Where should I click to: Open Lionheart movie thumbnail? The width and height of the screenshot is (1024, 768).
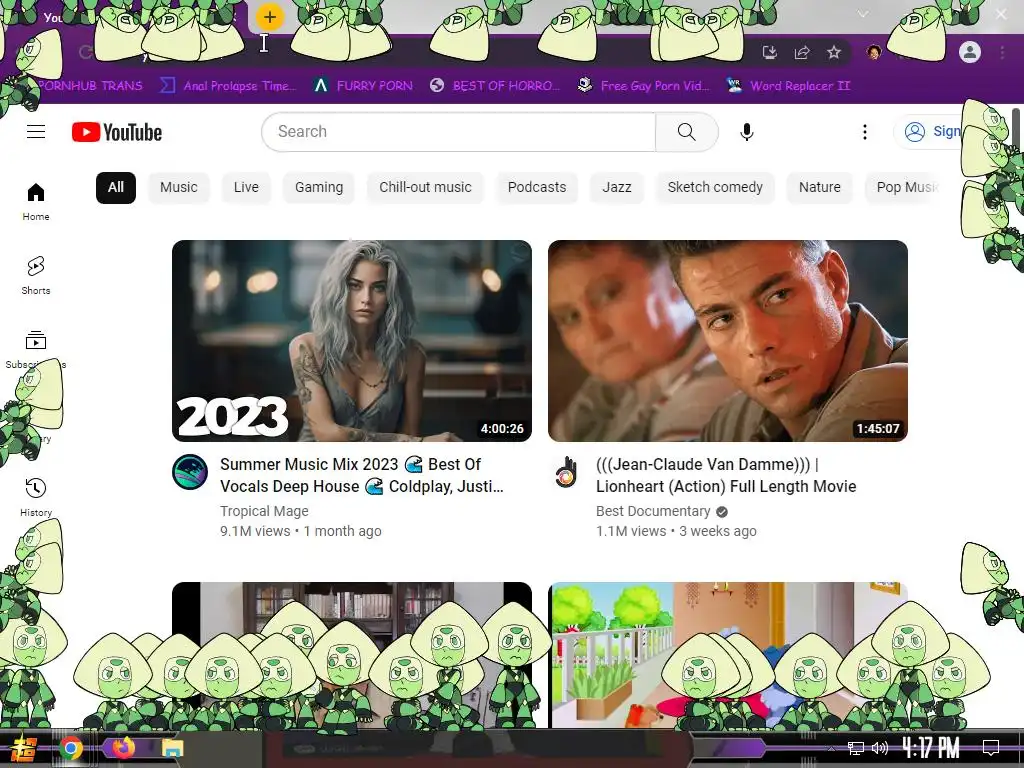tap(728, 341)
